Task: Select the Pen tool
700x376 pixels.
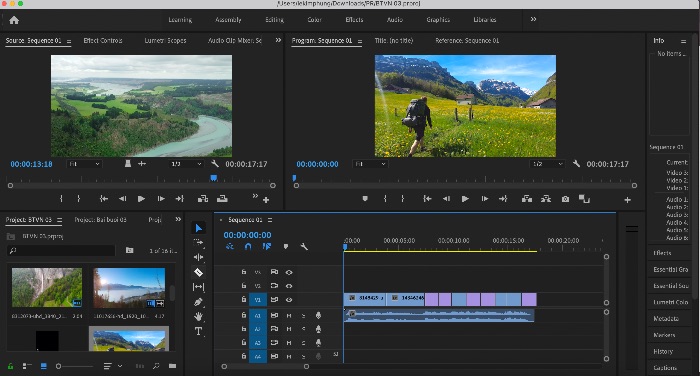Action: pyautogui.click(x=199, y=302)
